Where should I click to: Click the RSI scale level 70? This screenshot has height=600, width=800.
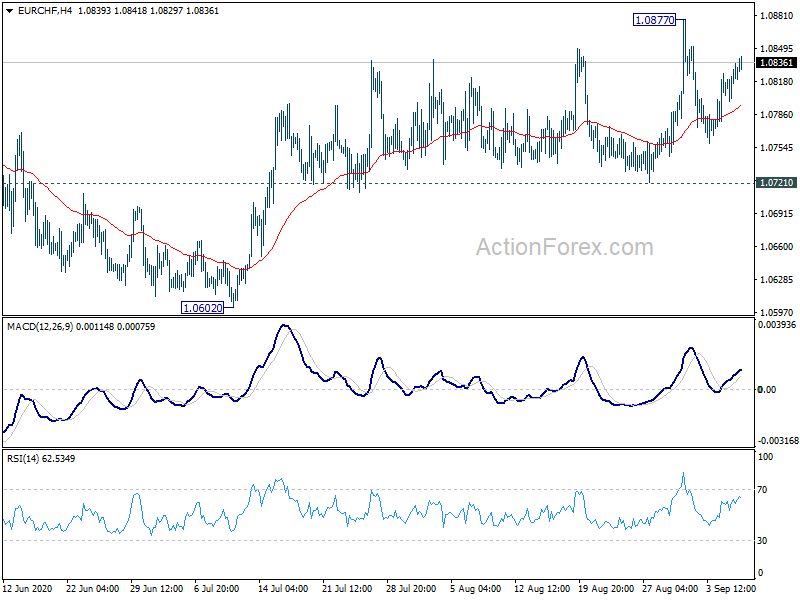762,490
